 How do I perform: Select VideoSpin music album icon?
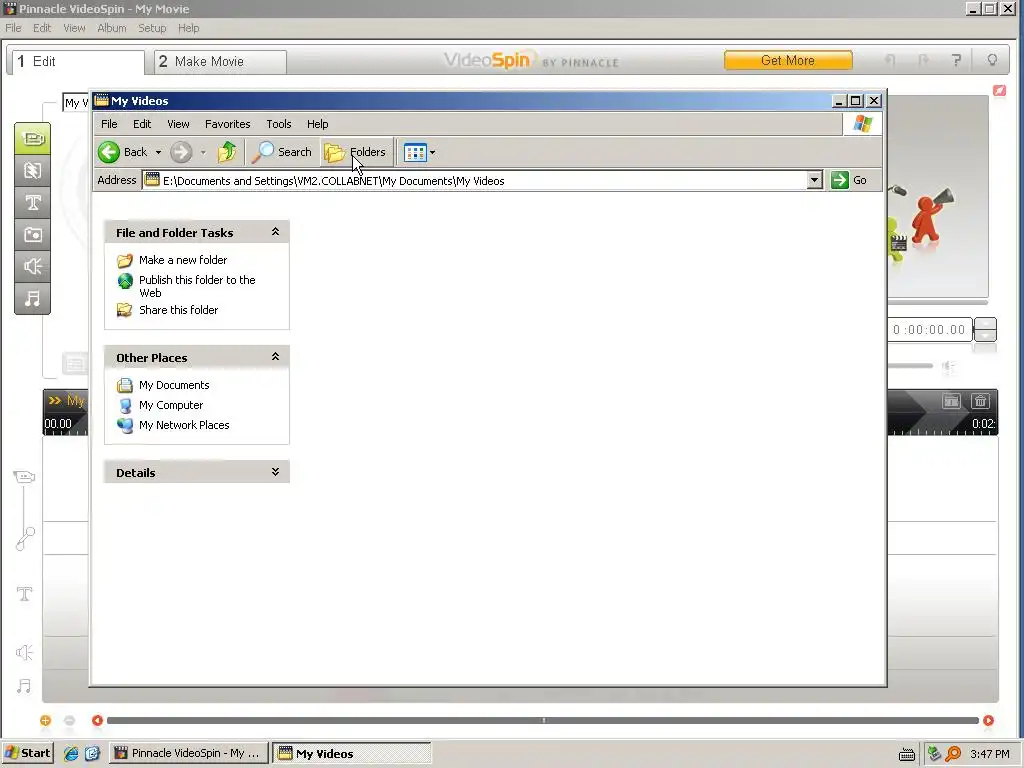point(33,298)
